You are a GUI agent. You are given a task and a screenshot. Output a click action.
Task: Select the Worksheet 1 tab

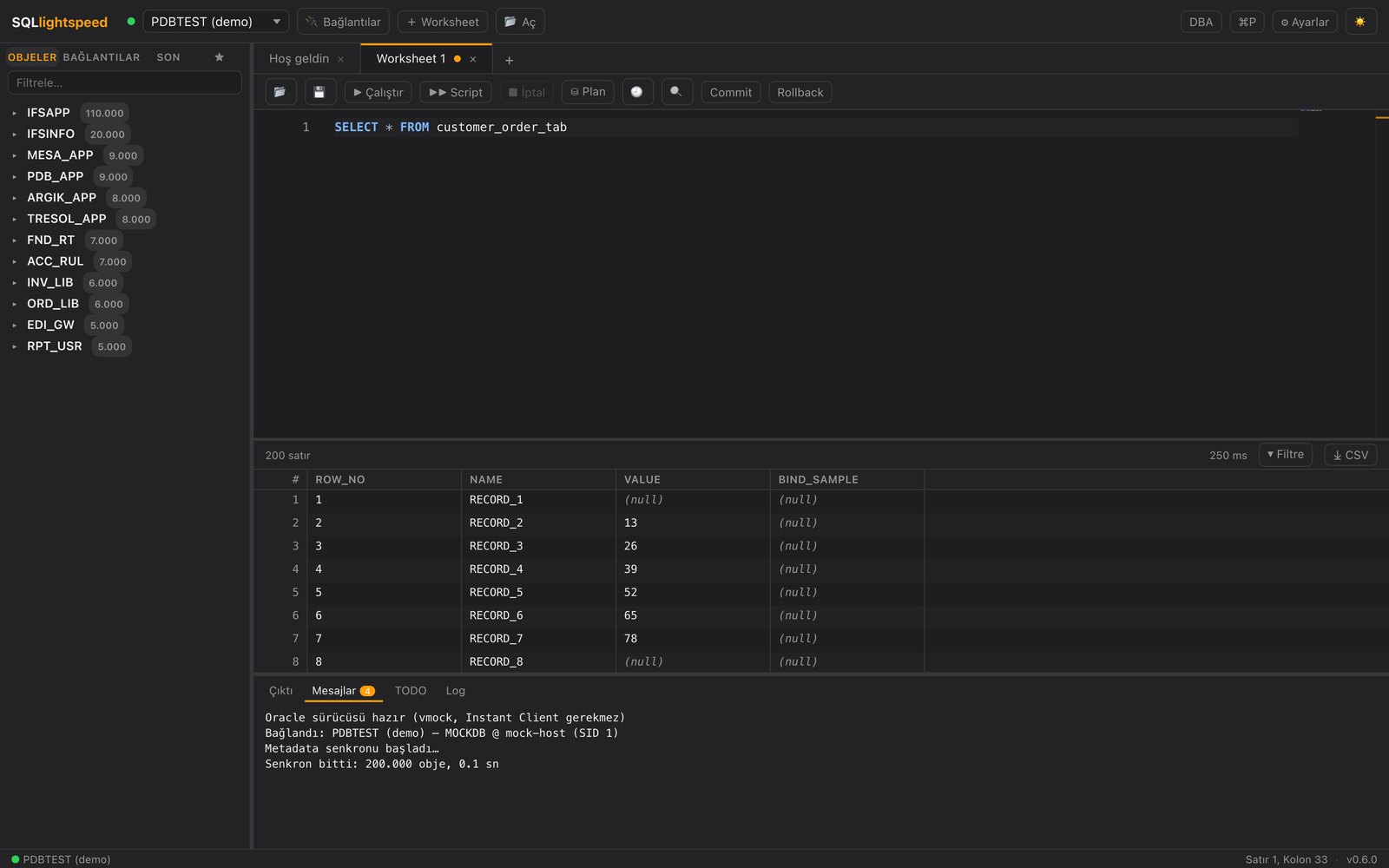click(411, 59)
